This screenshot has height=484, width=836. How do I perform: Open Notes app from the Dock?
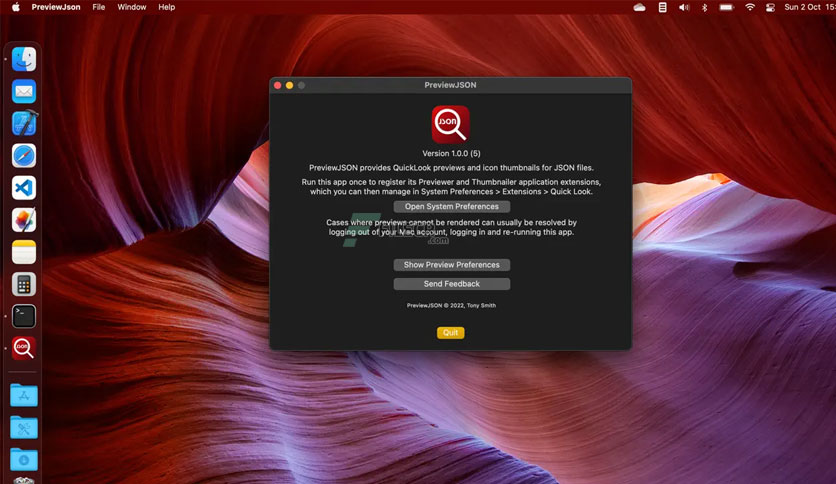click(24, 252)
